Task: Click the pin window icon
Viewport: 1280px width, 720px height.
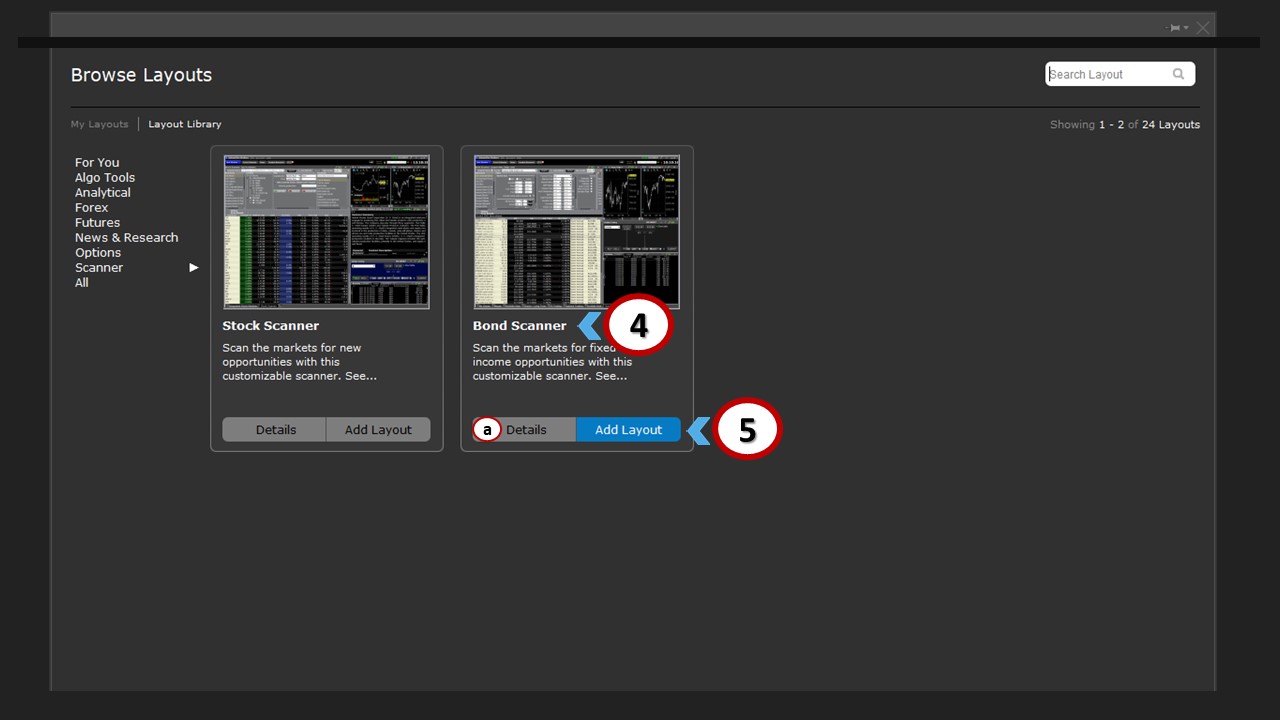Action: [1175, 28]
